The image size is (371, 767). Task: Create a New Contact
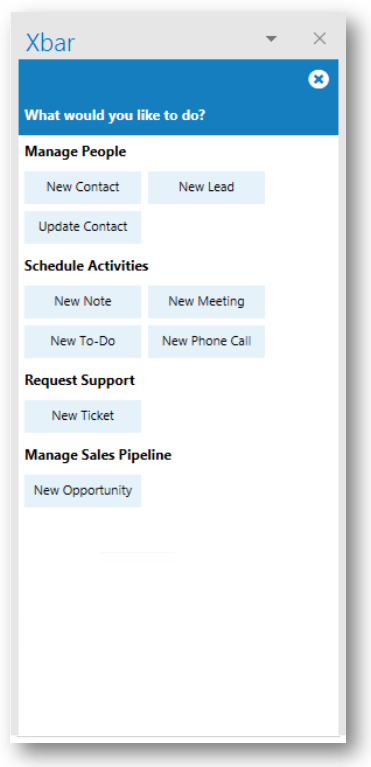tap(83, 187)
